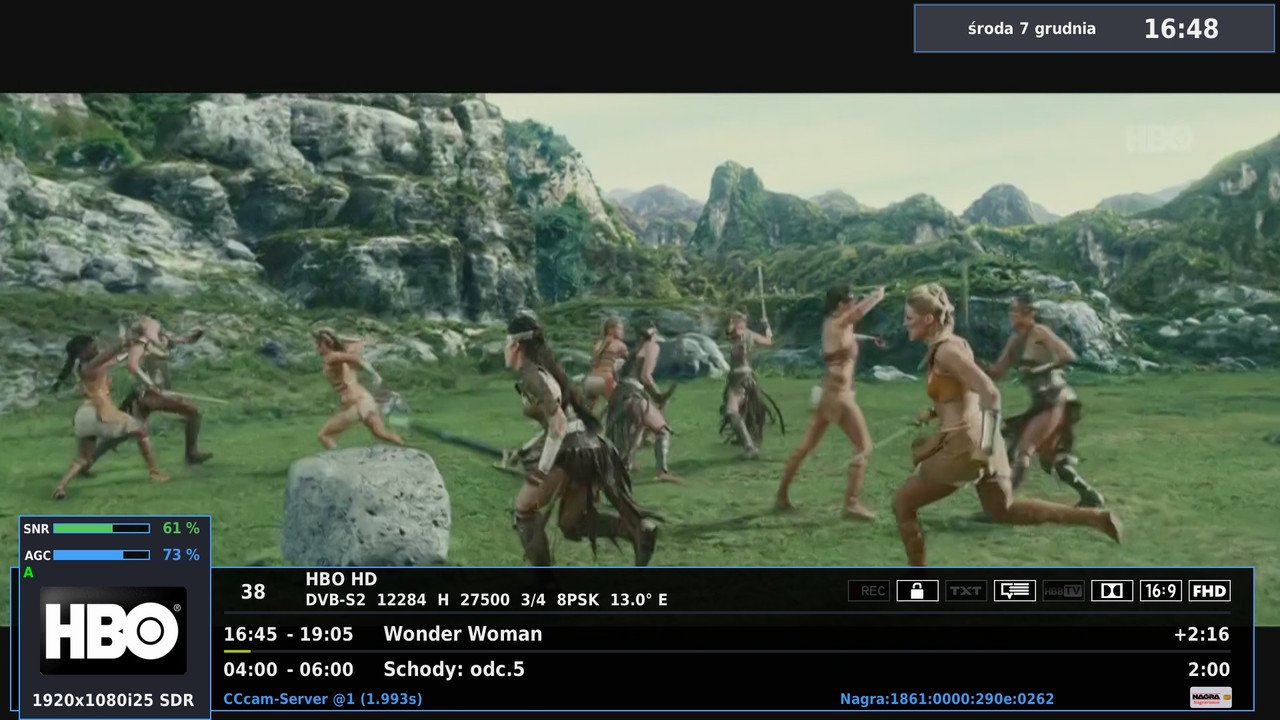Click the HbbTV indicator icon
This screenshot has width=1280, height=720.
(1063, 591)
